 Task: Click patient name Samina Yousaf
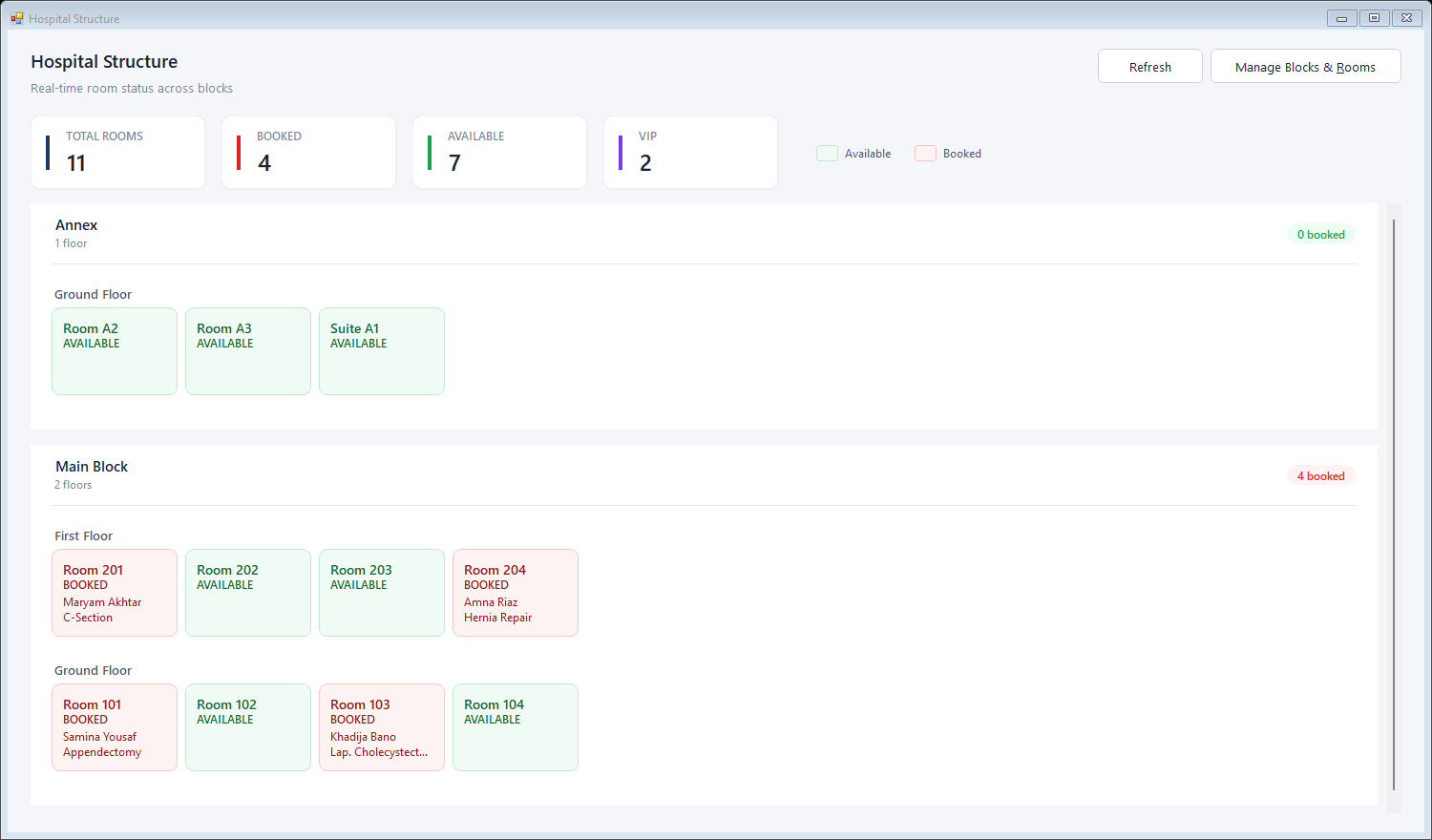[99, 737]
